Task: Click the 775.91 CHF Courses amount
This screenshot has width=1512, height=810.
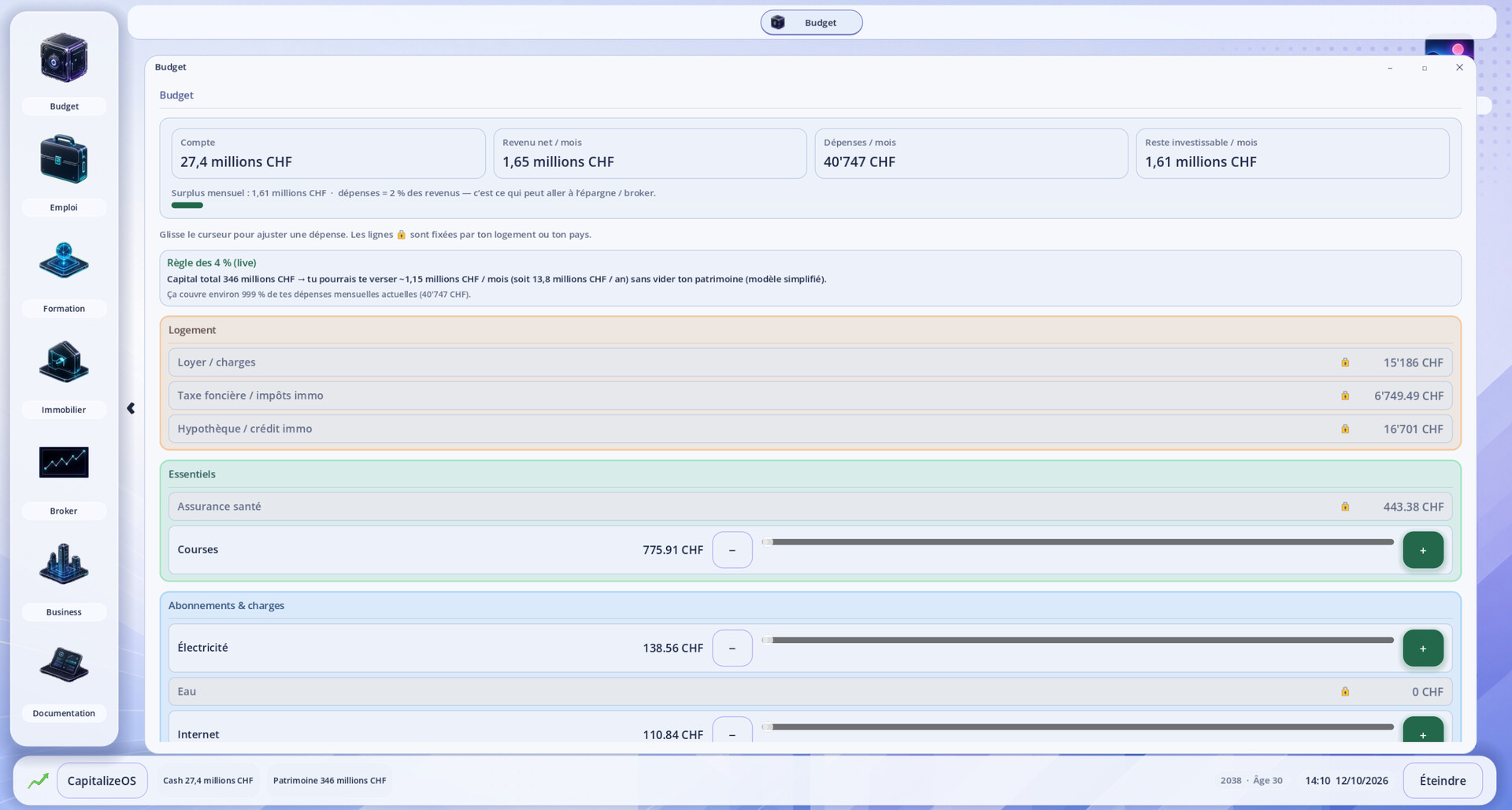Action: coord(673,550)
